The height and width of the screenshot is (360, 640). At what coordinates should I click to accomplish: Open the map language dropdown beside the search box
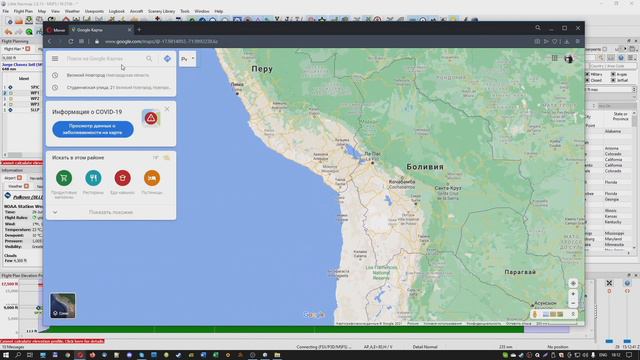tap(187, 59)
